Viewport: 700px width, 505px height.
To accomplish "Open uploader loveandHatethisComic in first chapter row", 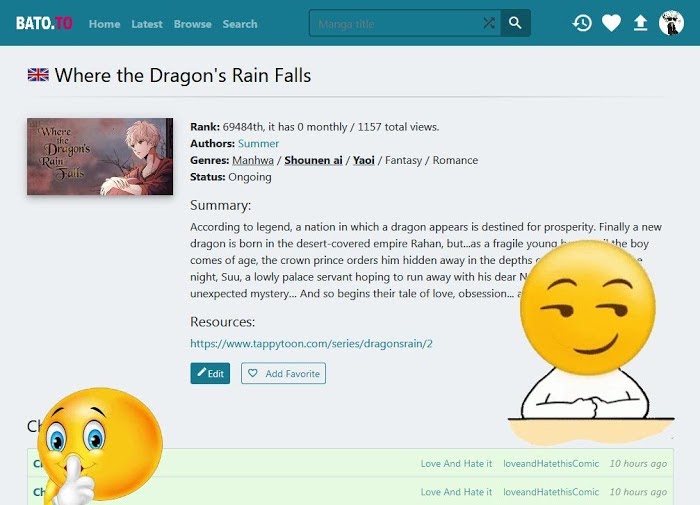I will coord(551,463).
